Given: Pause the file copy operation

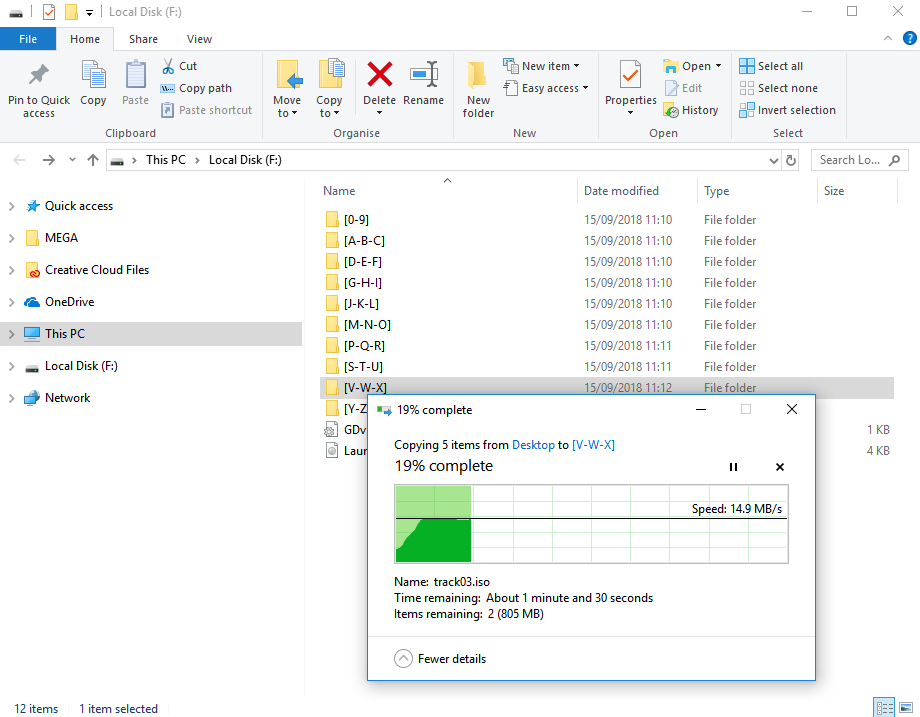Looking at the screenshot, I should click(x=733, y=467).
